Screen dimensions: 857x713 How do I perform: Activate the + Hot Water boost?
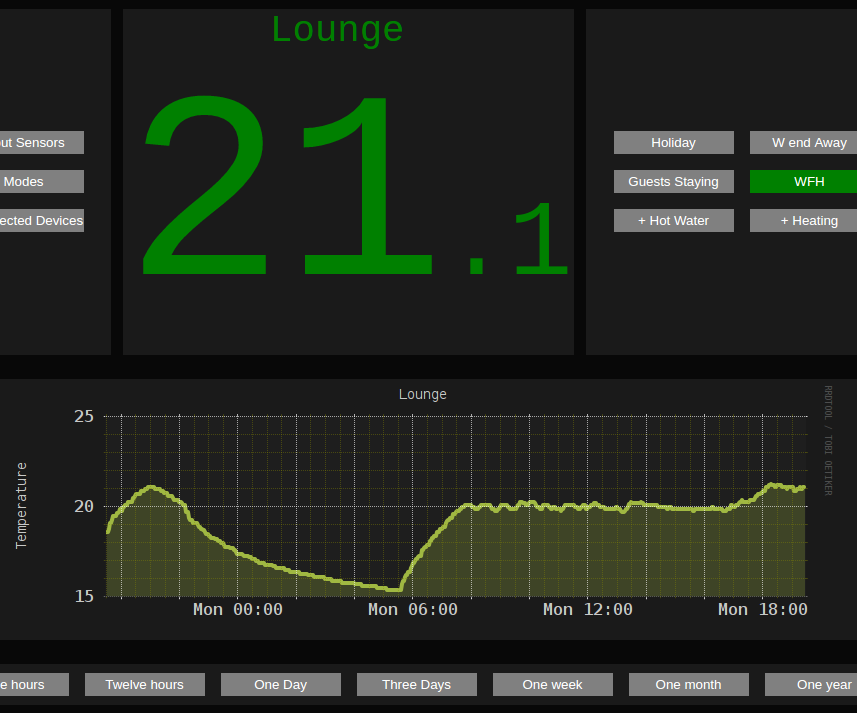tap(673, 220)
